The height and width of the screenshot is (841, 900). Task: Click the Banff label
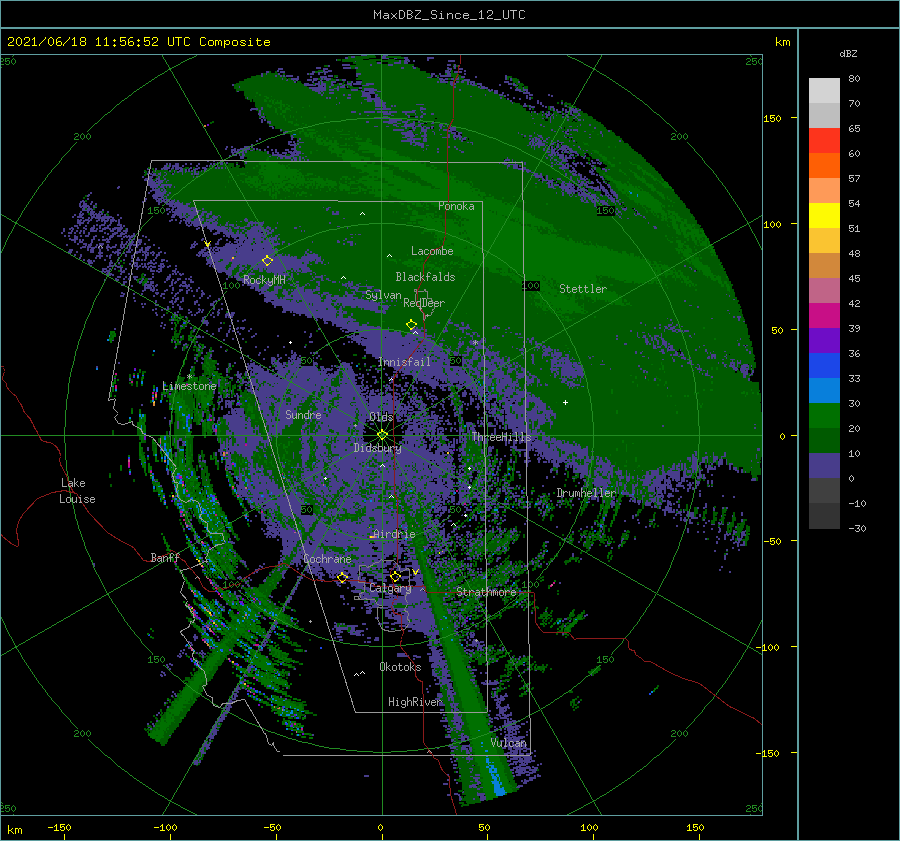click(165, 557)
